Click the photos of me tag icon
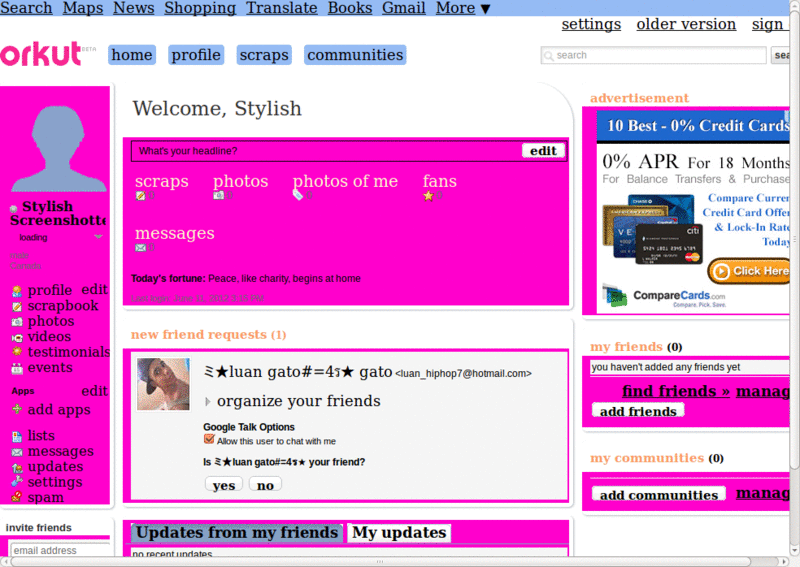The width and height of the screenshot is (800, 567). [298, 194]
